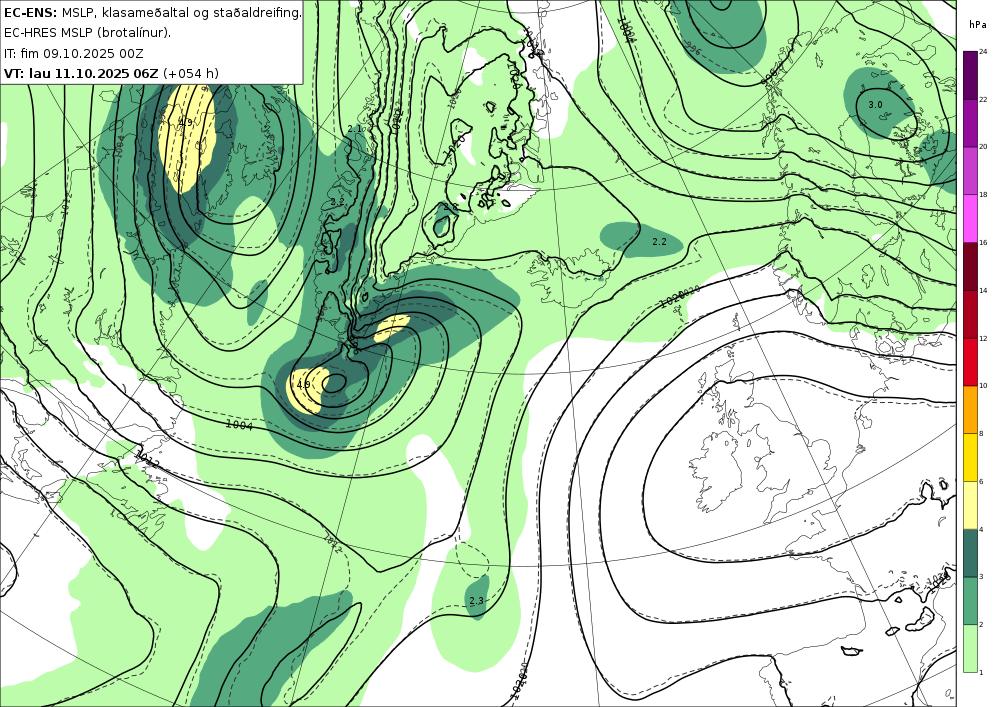Click the '8' tick on the legend
1000x707 pixels.
pos(981,434)
